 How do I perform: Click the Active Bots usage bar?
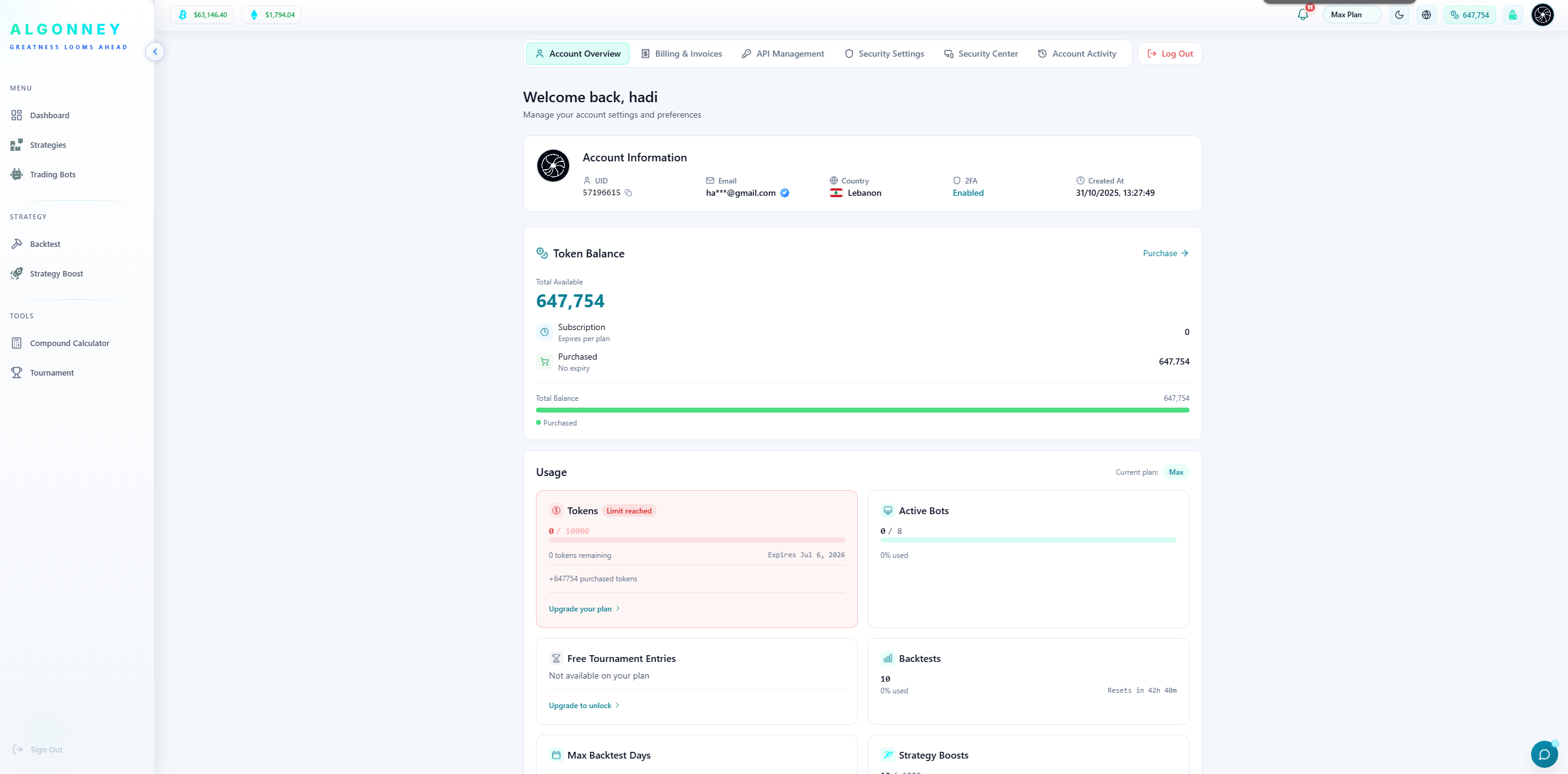(x=1028, y=540)
